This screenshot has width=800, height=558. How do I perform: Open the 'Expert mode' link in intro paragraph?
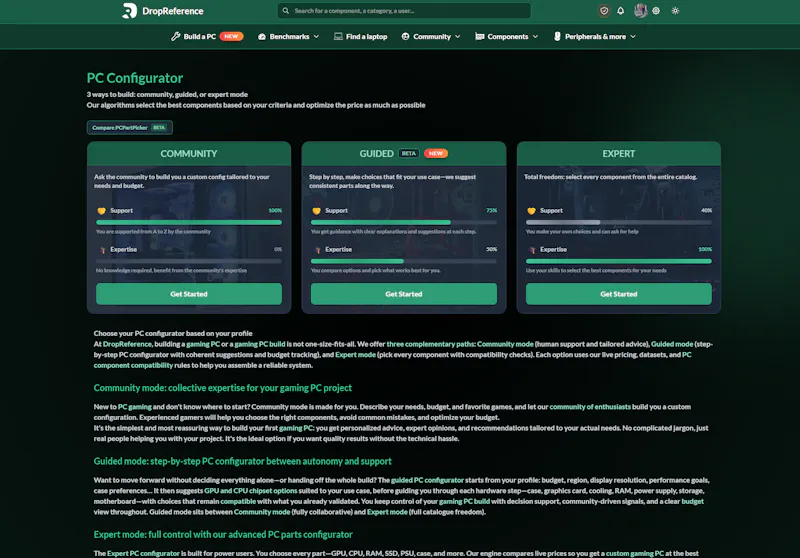[x=355, y=355]
